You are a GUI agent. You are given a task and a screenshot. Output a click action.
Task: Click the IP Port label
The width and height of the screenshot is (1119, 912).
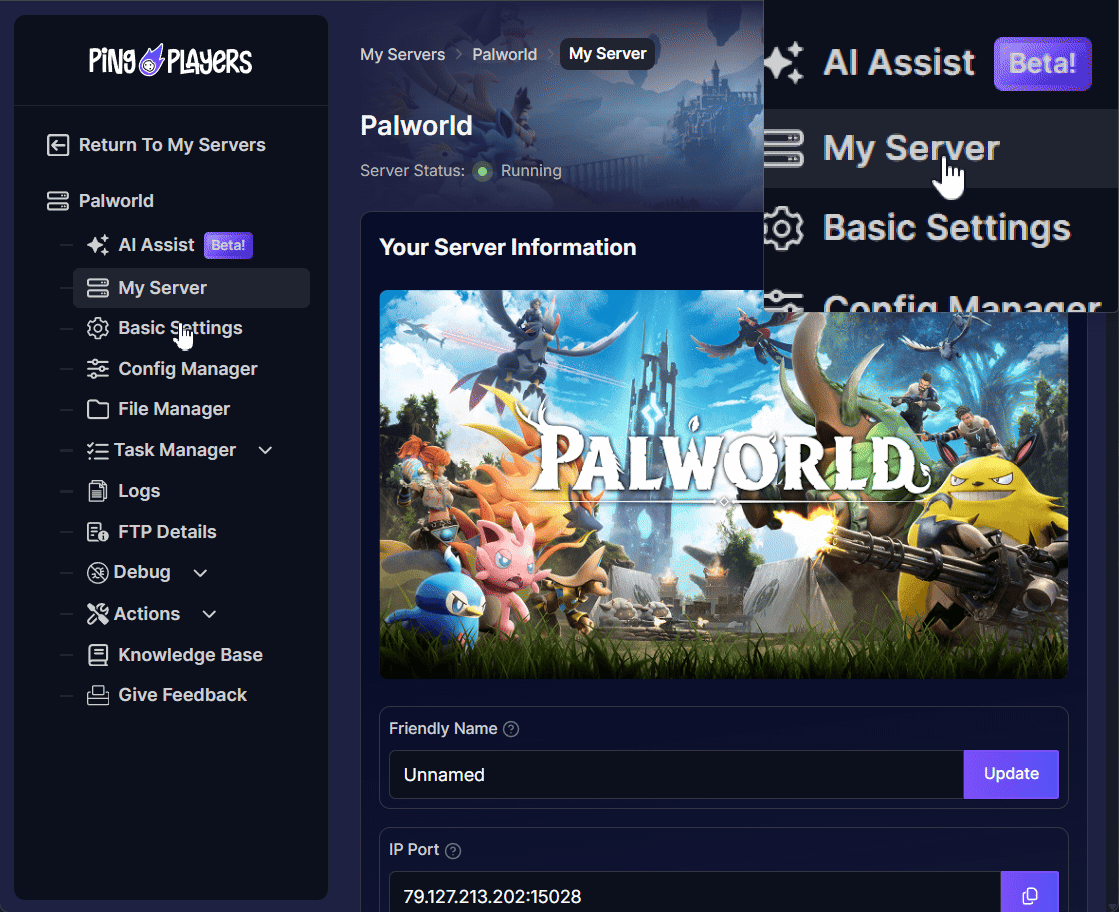414,850
